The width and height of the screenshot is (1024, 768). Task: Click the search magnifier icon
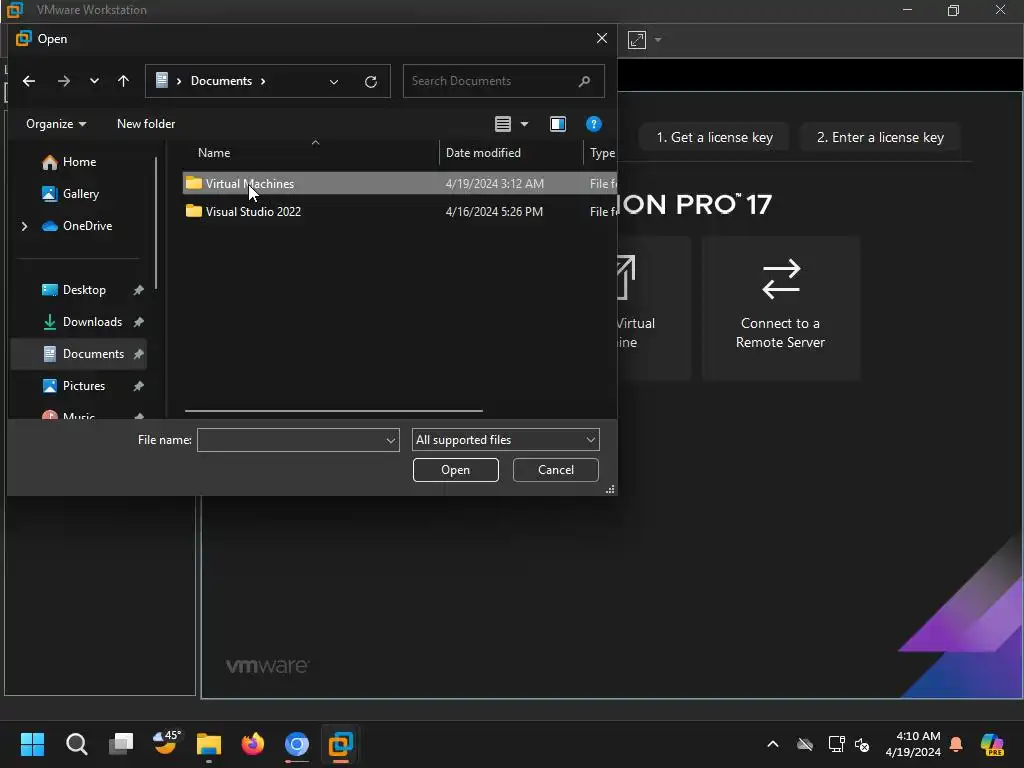click(x=584, y=81)
